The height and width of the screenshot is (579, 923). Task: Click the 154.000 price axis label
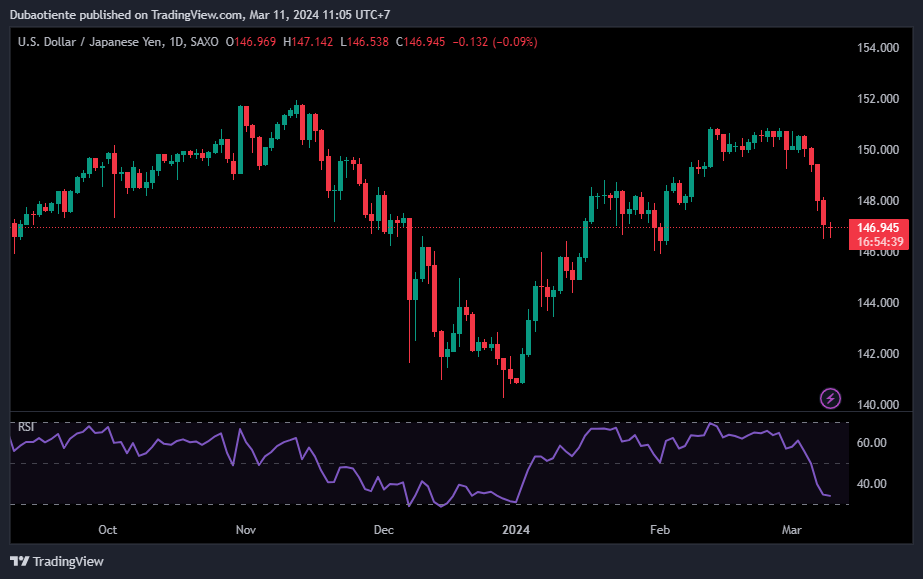point(878,48)
